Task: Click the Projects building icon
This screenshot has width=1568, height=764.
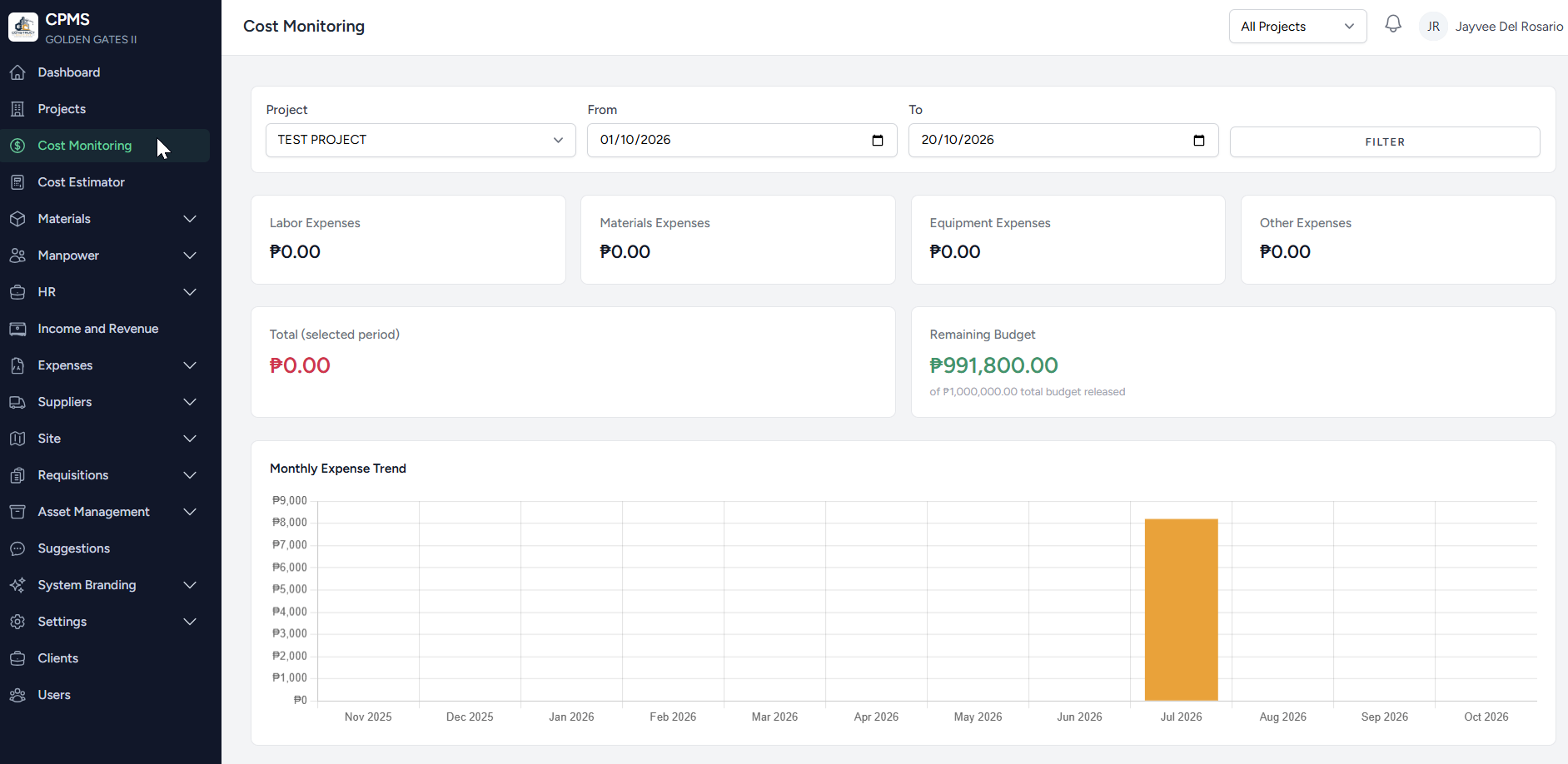Action: point(17,109)
